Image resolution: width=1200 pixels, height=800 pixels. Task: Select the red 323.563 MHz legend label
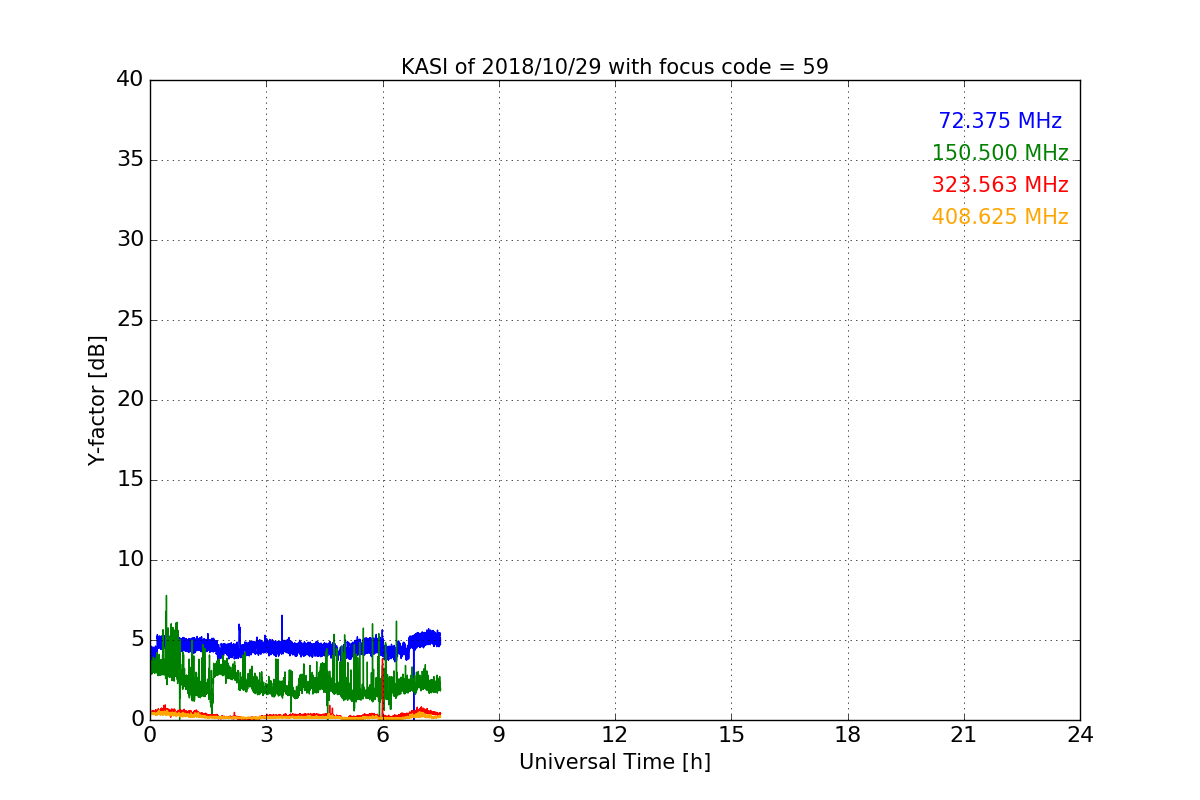(x=1000, y=185)
